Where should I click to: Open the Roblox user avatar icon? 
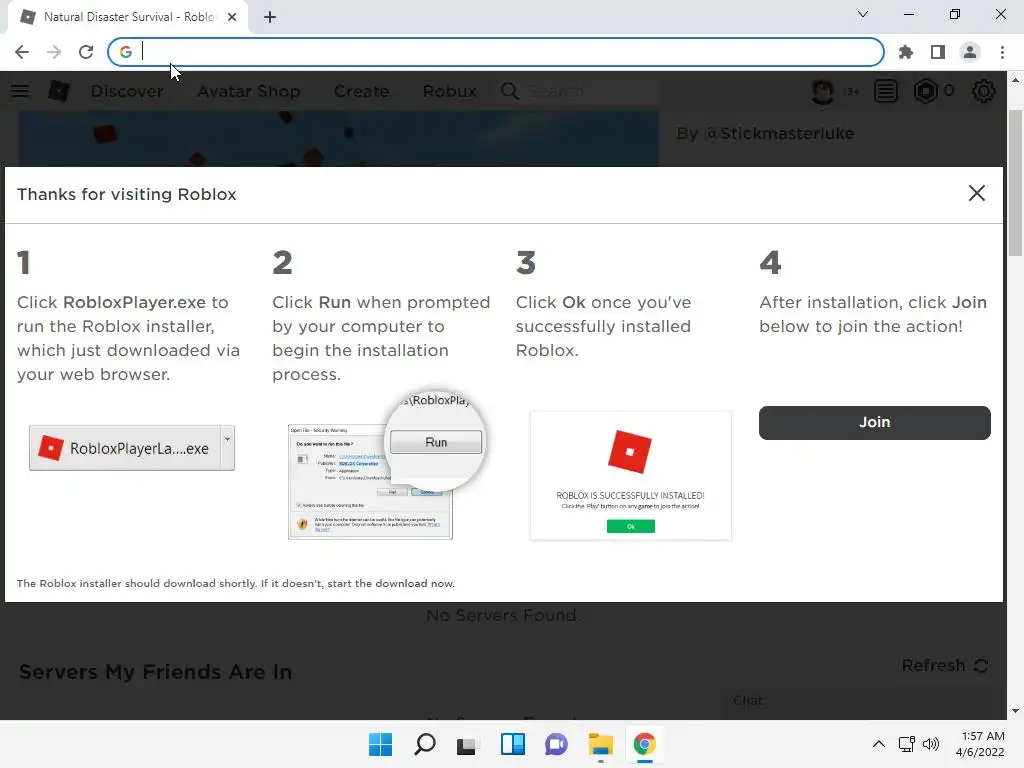coord(823,91)
